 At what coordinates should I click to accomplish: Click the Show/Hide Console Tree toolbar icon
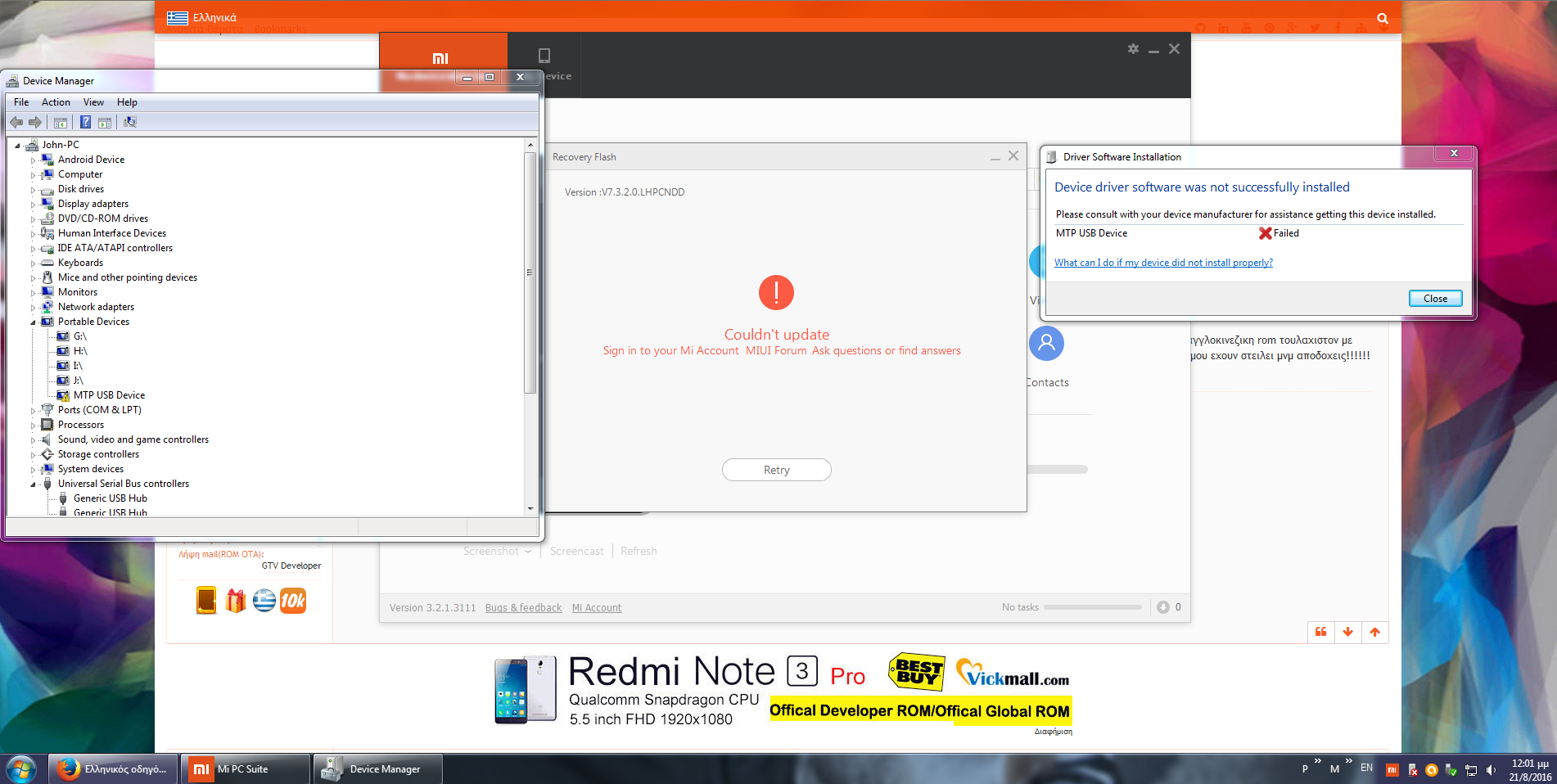point(61,122)
